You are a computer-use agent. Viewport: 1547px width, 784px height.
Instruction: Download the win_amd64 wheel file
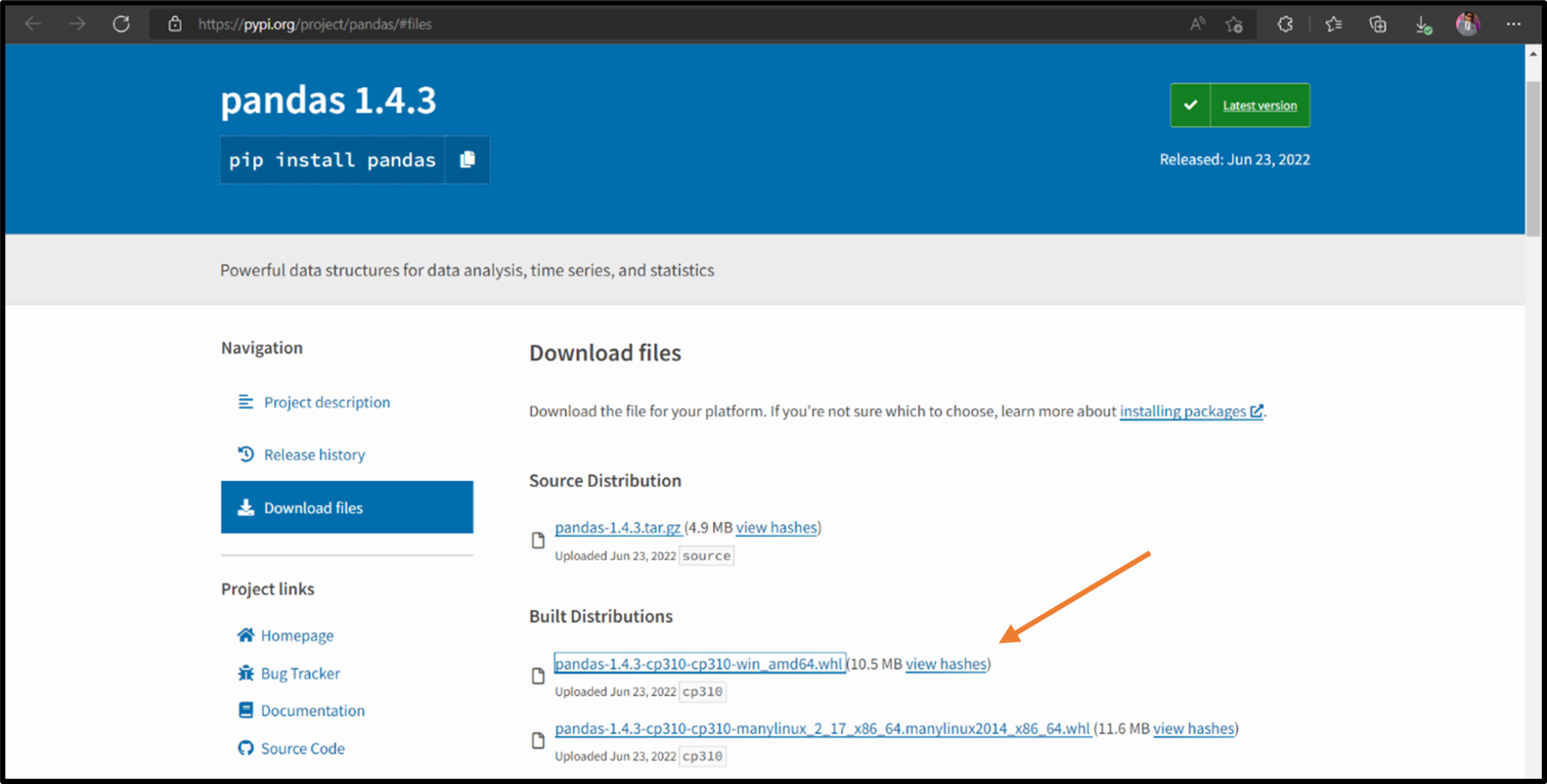pyautogui.click(x=698, y=664)
